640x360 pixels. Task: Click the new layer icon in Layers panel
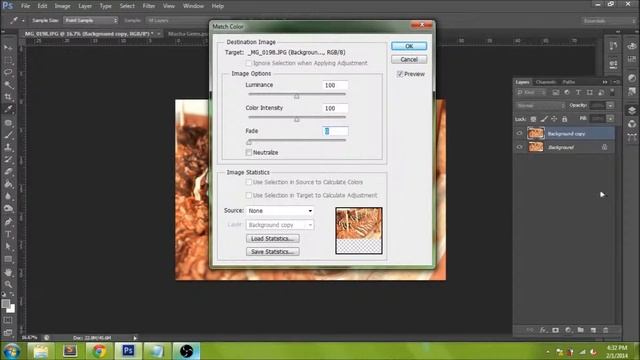[593, 330]
